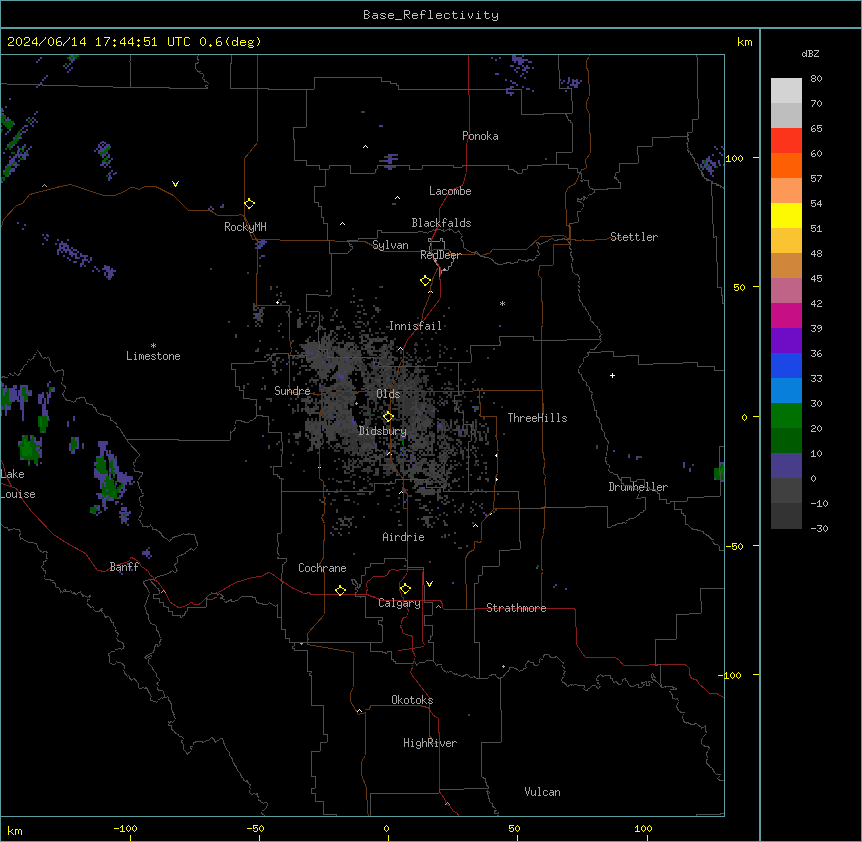The image size is (862, 842).
Task: Select the salmon swatch between 57 and 54 dBZ
Action: 786,190
